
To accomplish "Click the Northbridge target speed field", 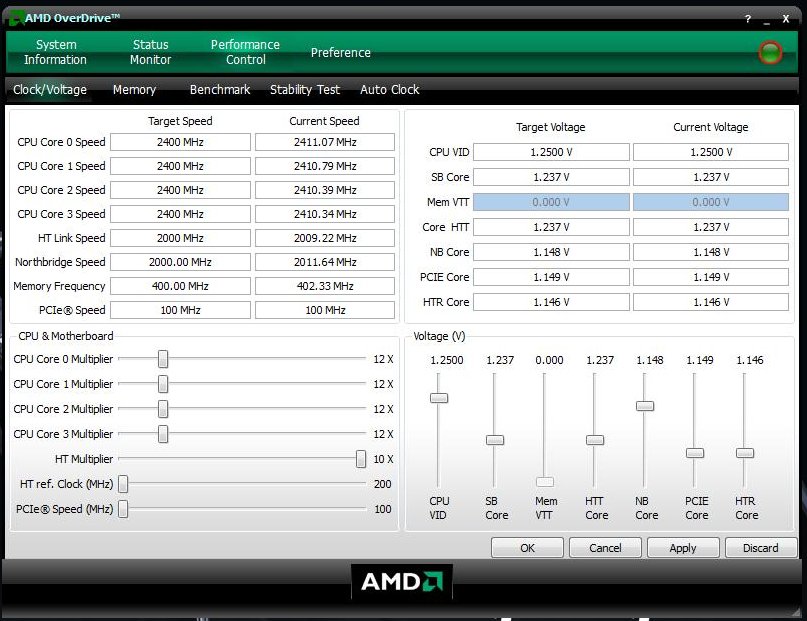I will (180, 262).
